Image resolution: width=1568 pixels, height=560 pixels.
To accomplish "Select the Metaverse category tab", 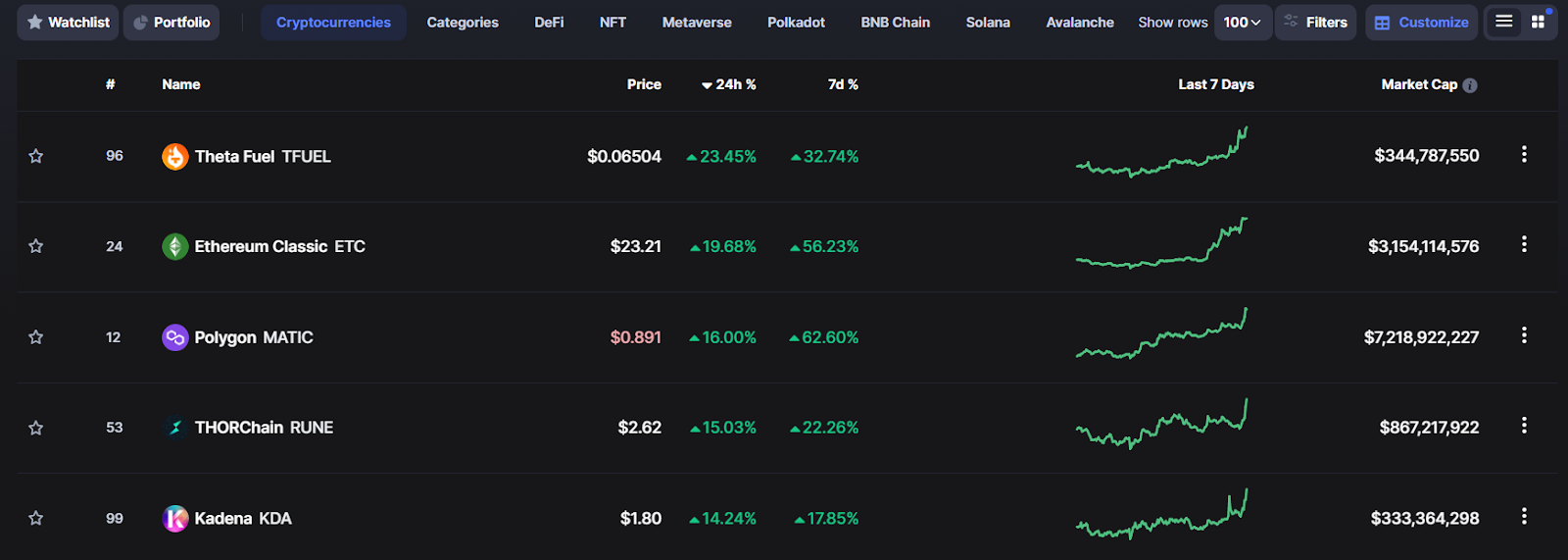I will 697,23.
